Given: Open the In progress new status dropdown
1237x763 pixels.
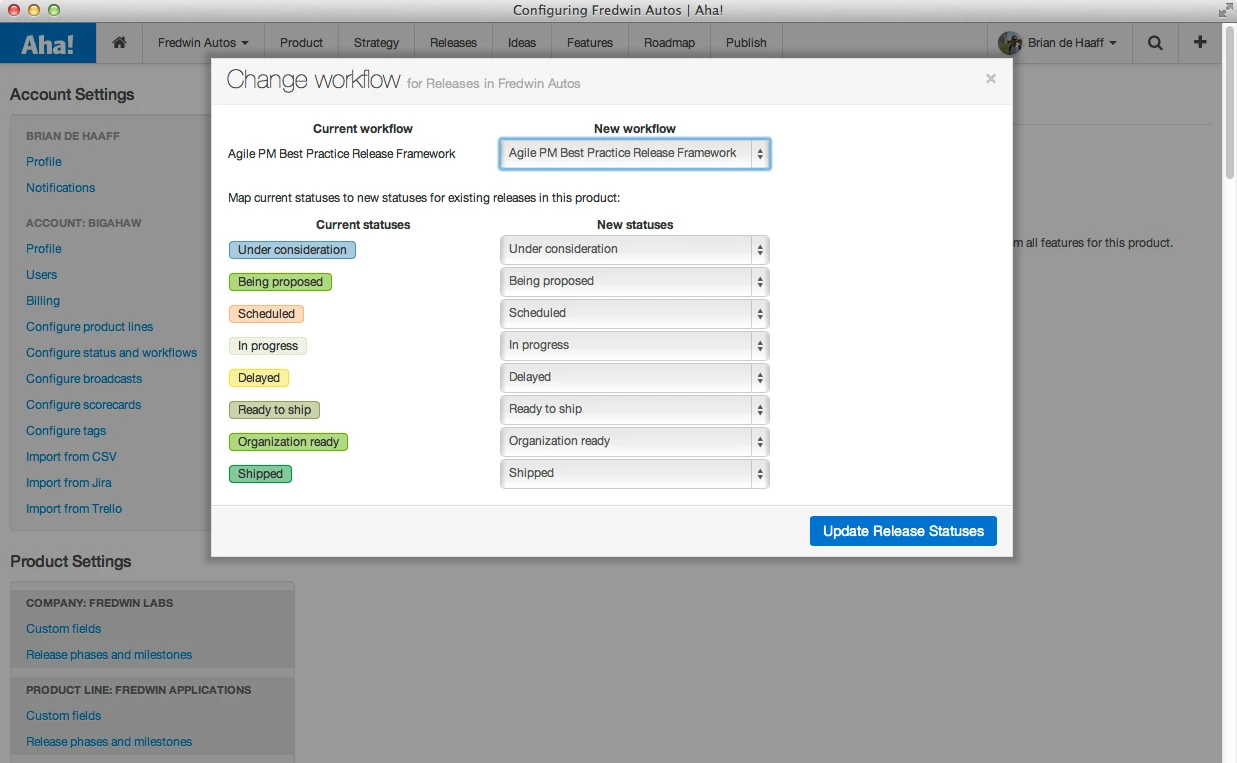Looking at the screenshot, I should (x=635, y=345).
